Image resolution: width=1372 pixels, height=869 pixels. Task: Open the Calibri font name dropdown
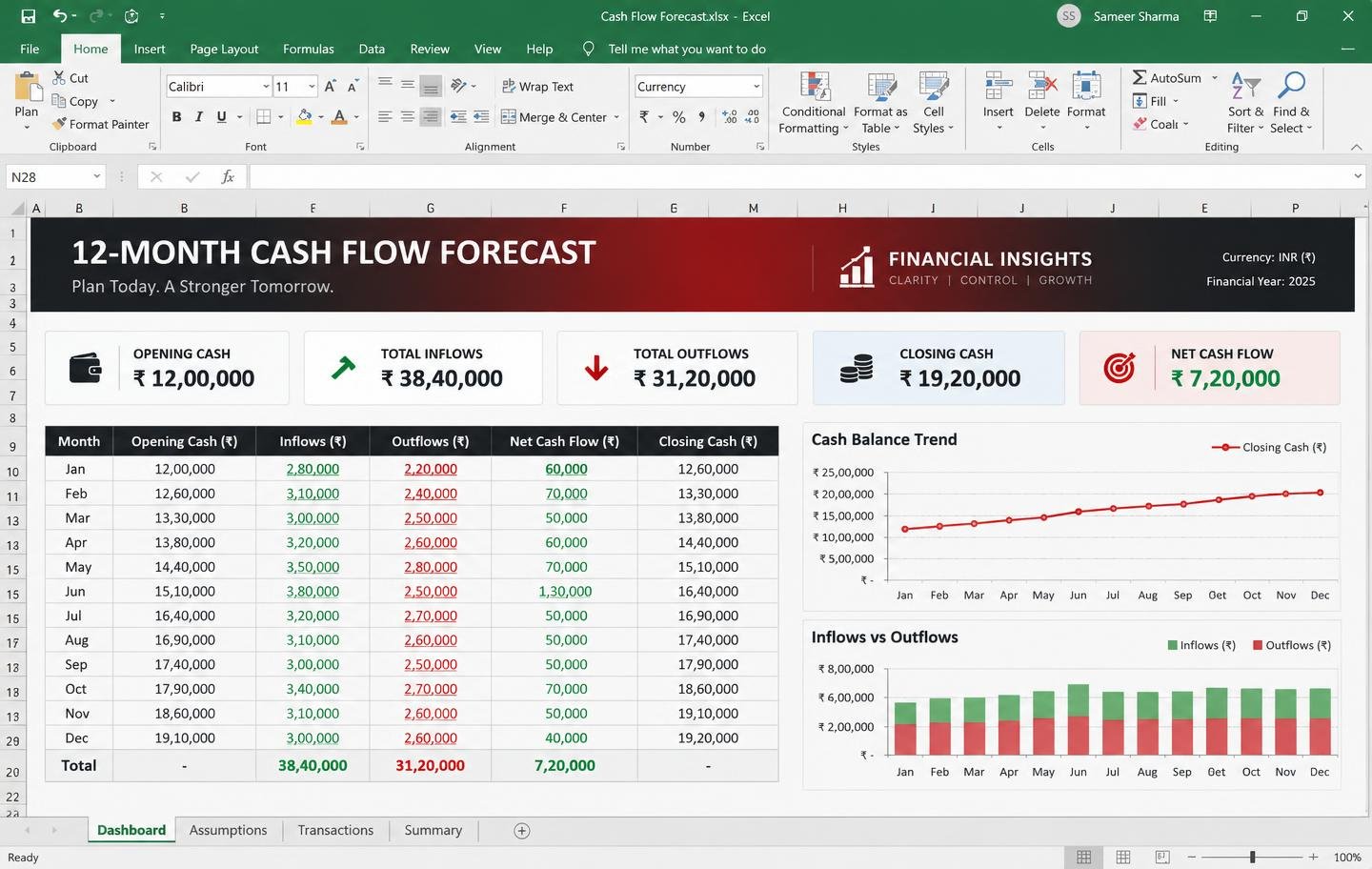(x=266, y=87)
